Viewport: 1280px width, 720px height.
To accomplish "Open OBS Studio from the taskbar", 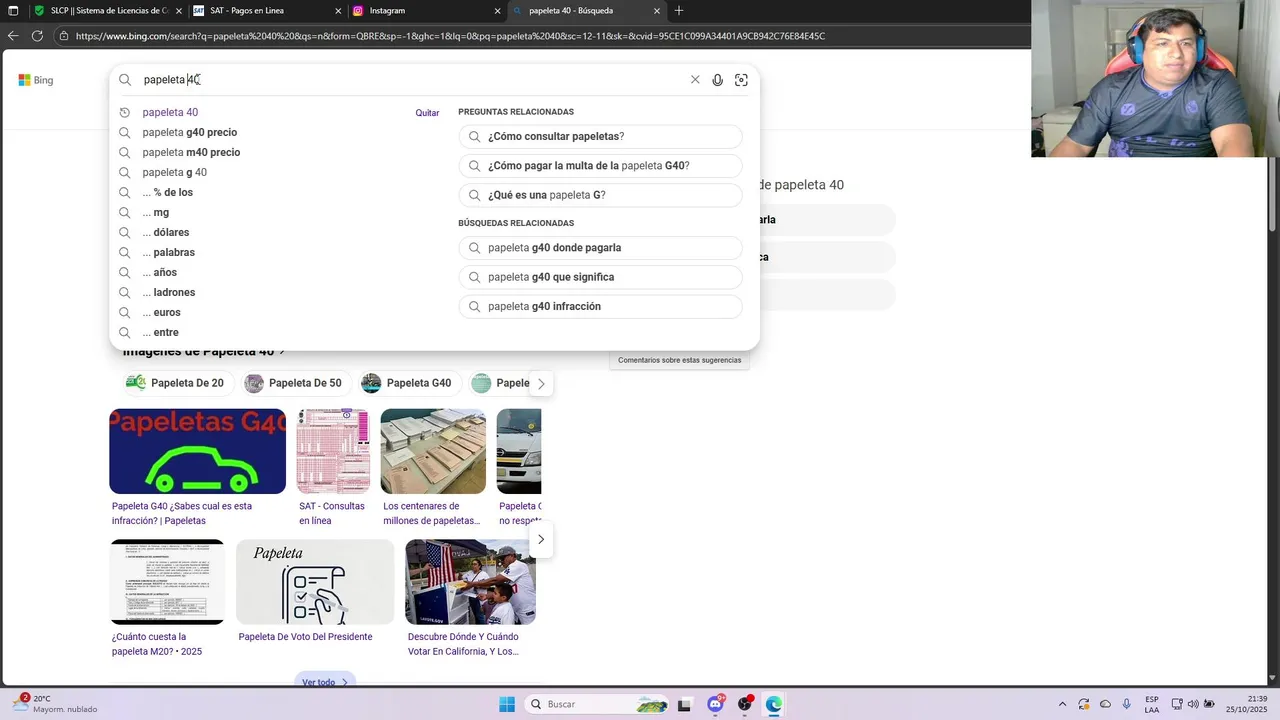I will pyautogui.click(x=745, y=704).
